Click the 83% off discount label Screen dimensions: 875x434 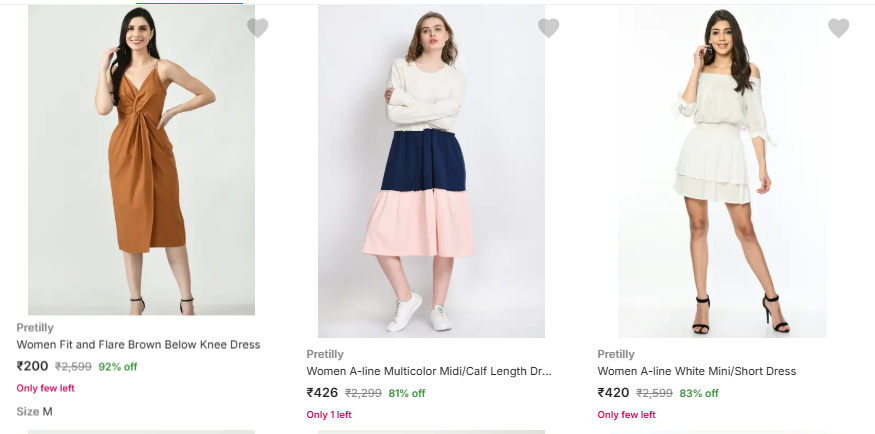(x=698, y=393)
